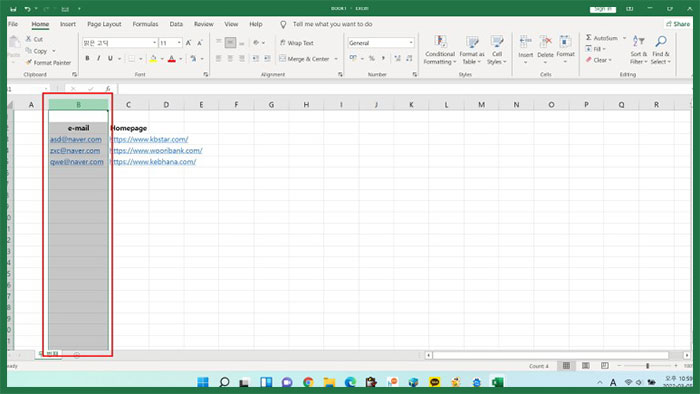Open Find & Select magnifier menu
Viewport: 700px width, 394px height.
click(x=661, y=50)
